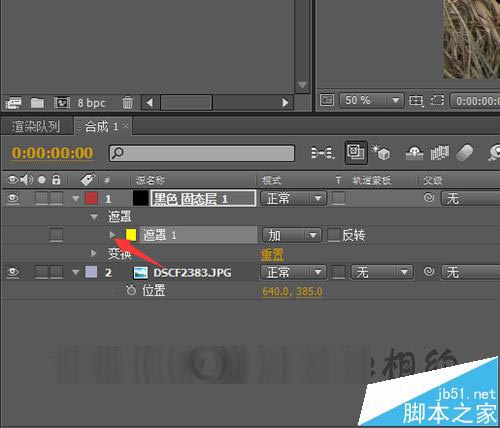The width and height of the screenshot is (500, 428).
Task: Open layer 1 blend mode 正常 dropdown
Action: 293,198
